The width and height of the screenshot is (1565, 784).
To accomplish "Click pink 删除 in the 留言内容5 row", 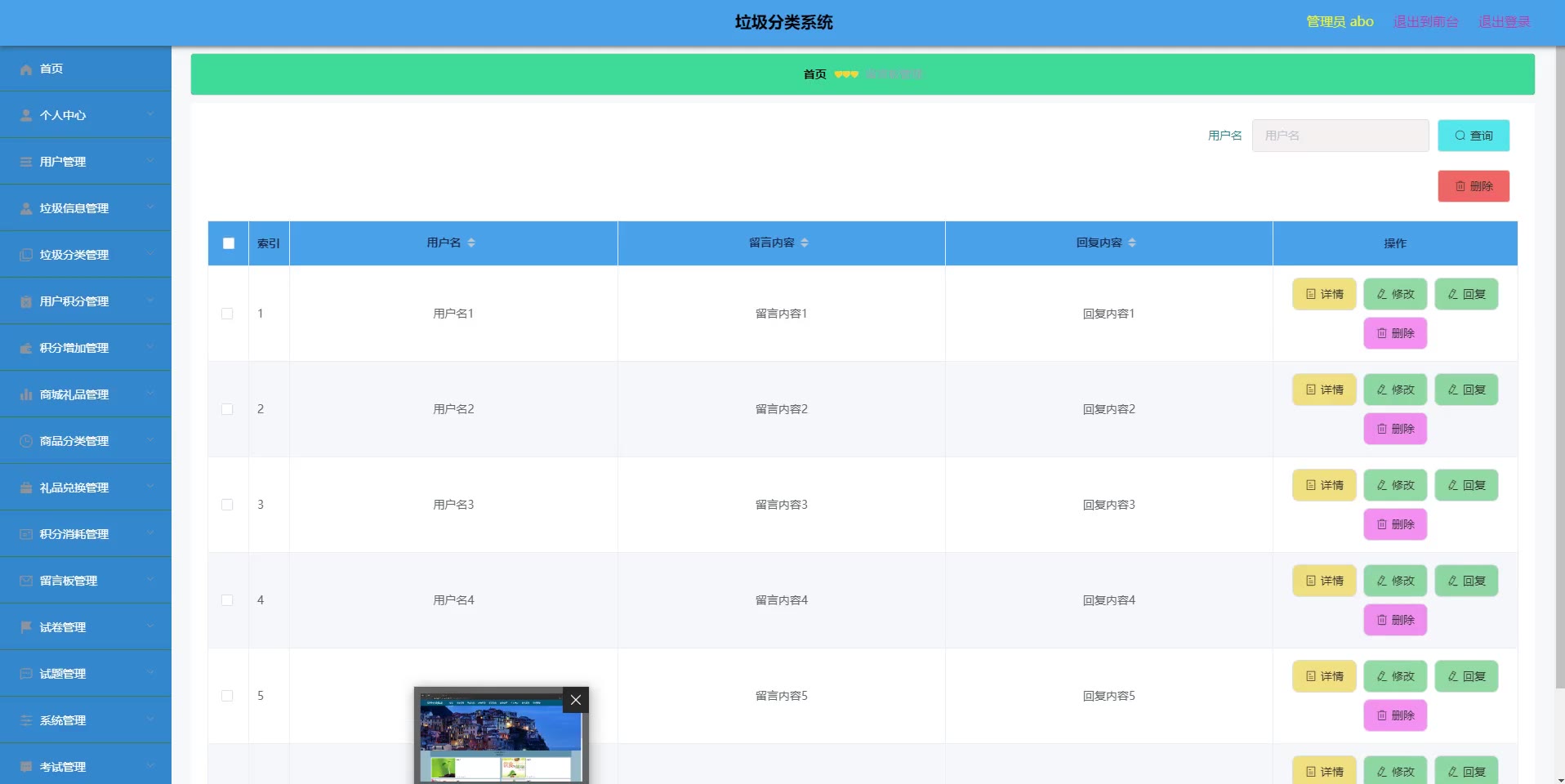I will pyautogui.click(x=1395, y=715).
